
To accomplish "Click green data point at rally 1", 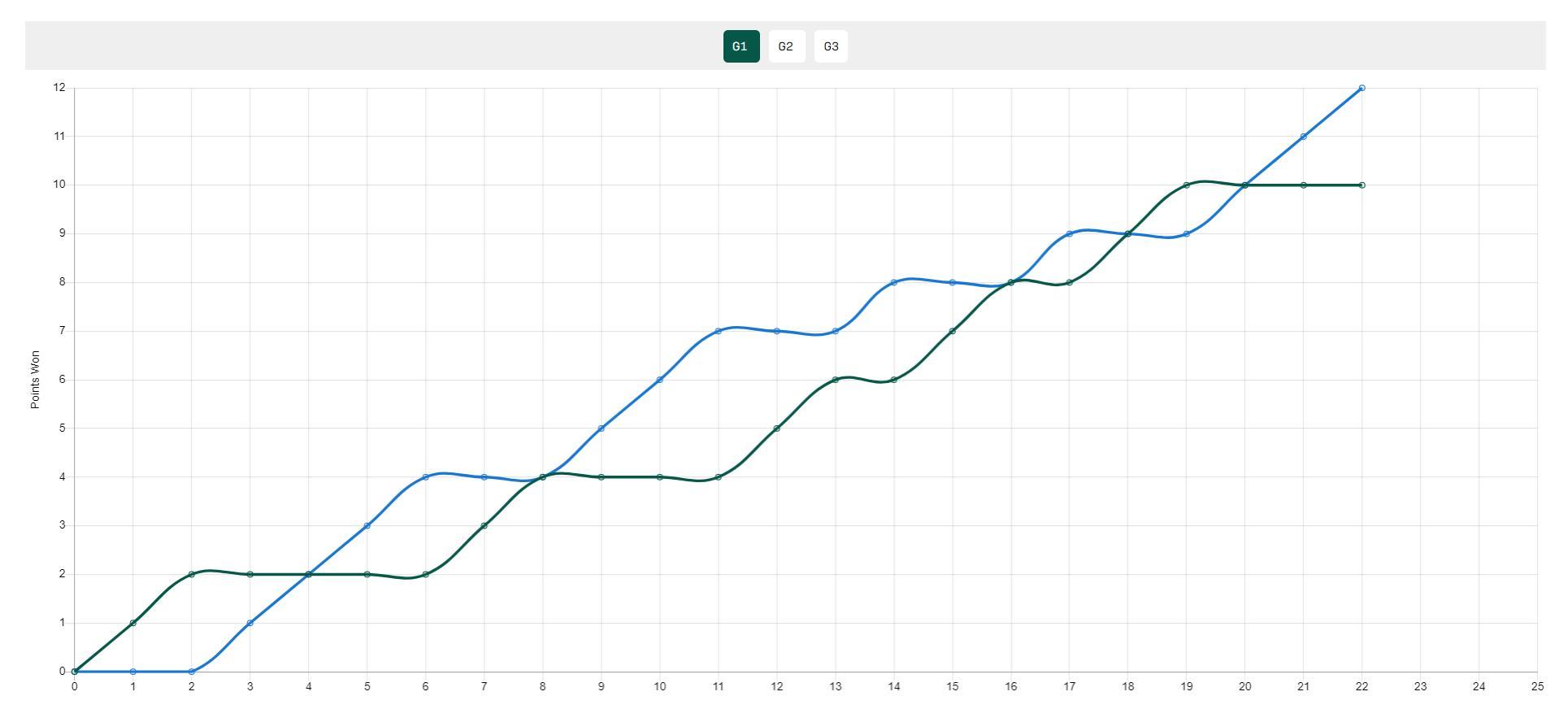I will 132,623.
